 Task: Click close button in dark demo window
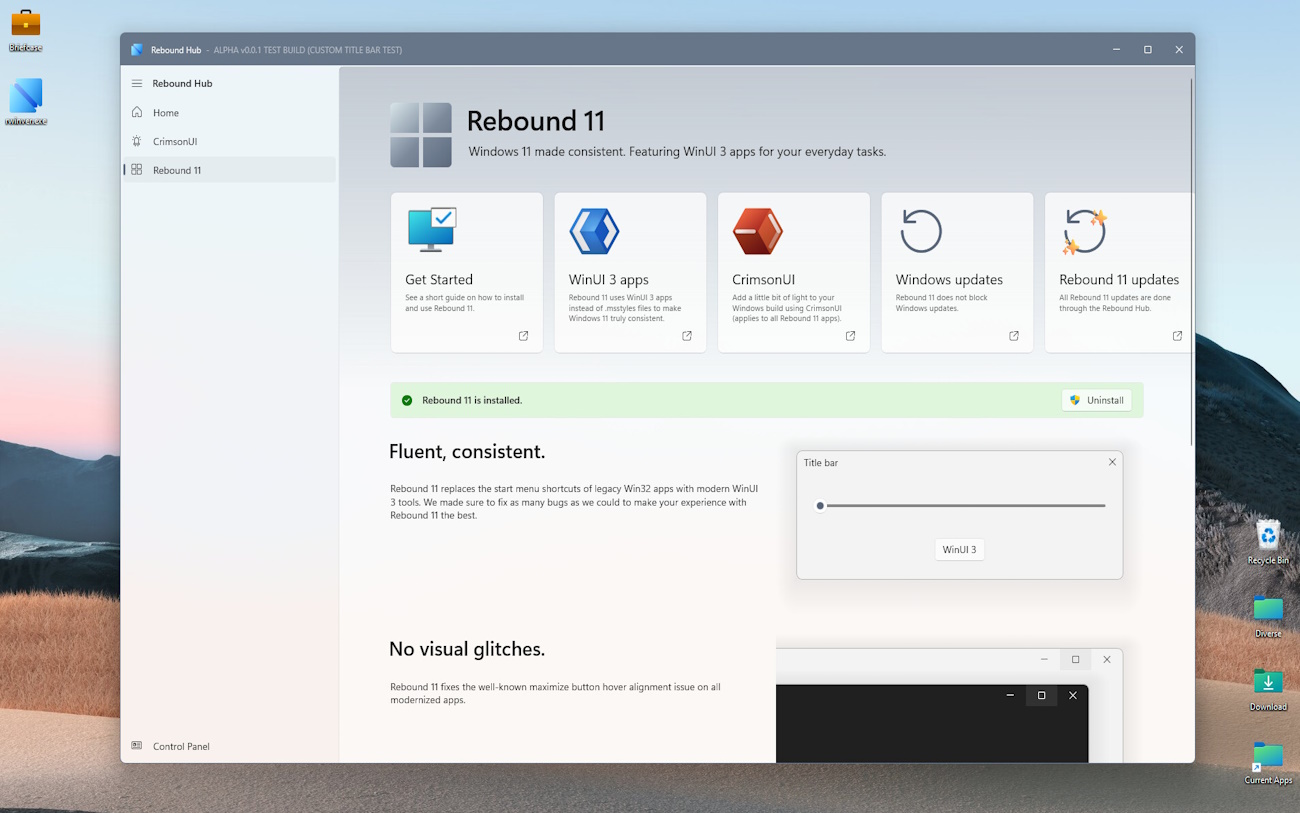click(1073, 695)
